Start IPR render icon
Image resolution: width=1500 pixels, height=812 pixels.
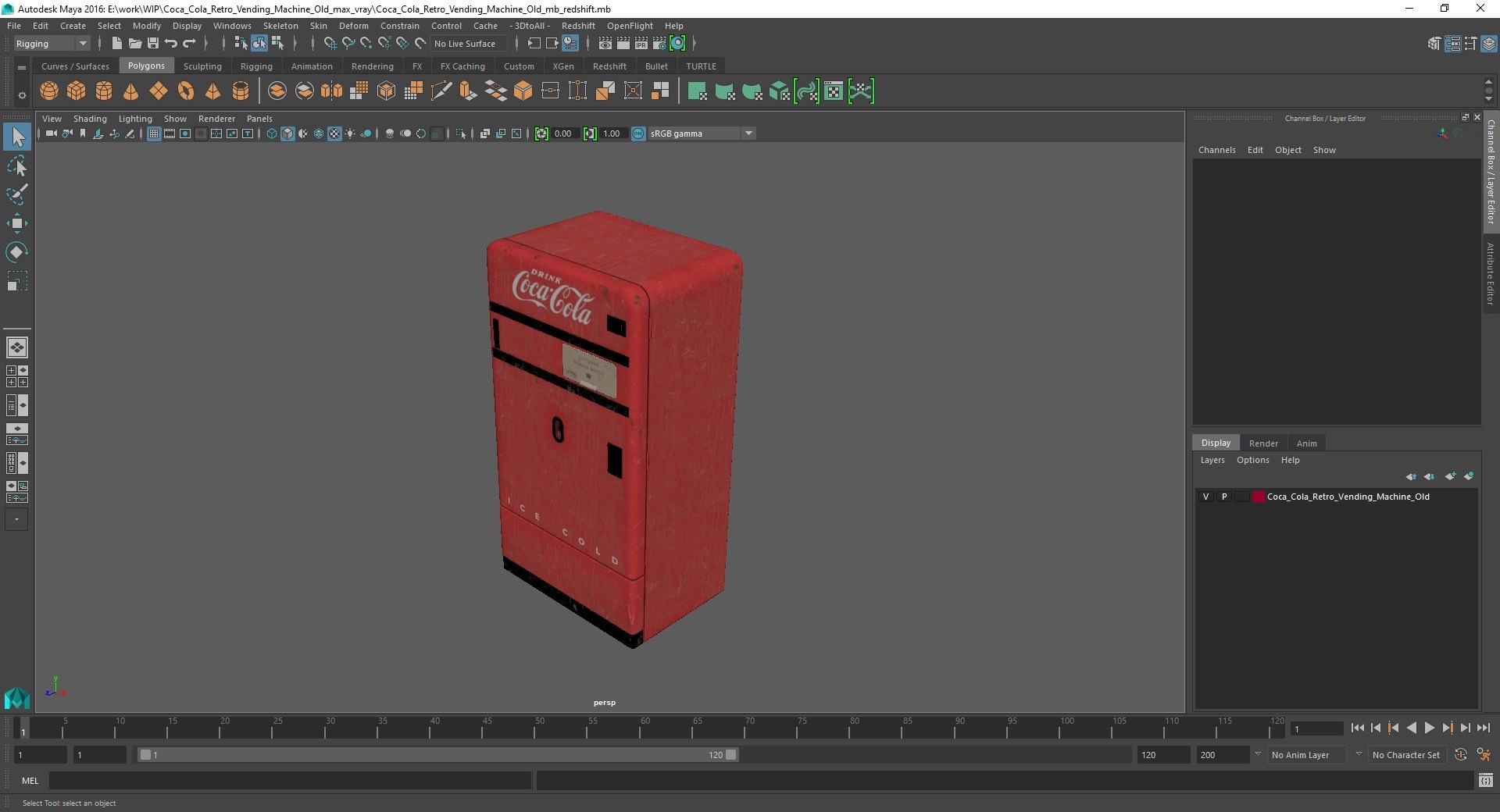click(641, 44)
